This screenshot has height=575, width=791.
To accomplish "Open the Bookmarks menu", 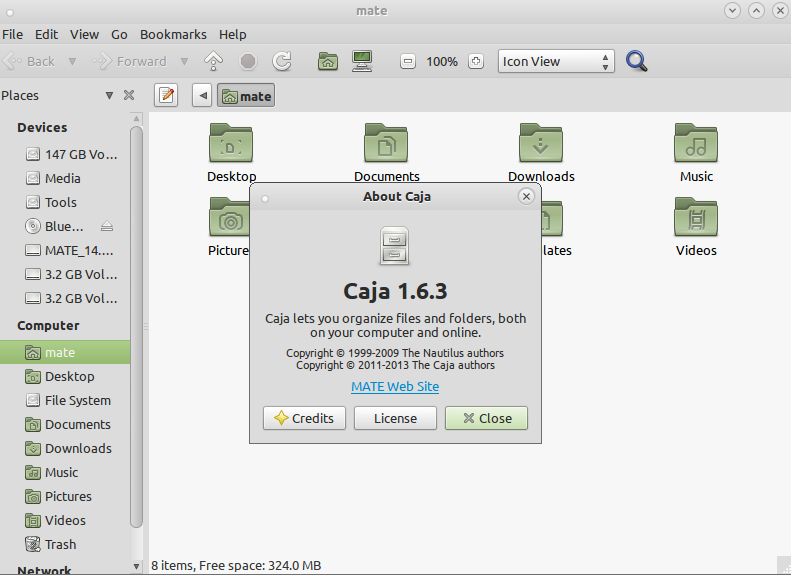I will click(173, 34).
